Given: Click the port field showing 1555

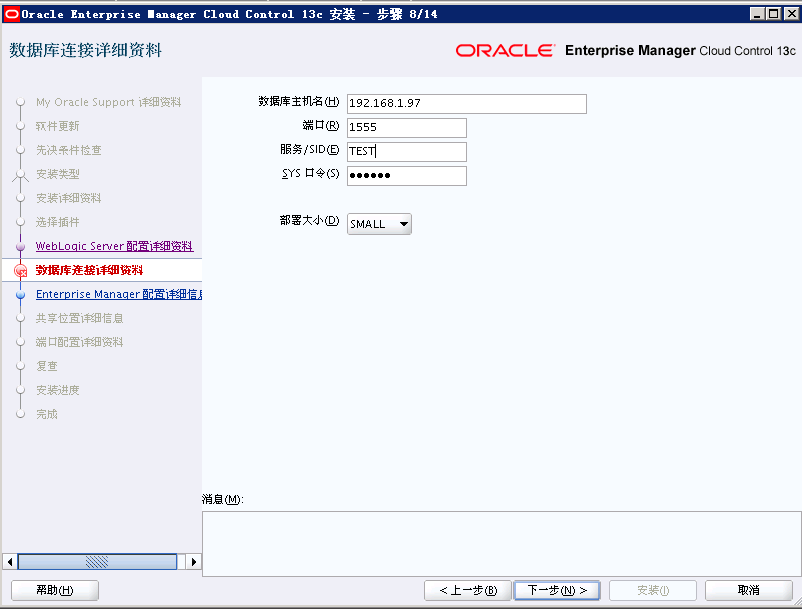Looking at the screenshot, I should [407, 127].
